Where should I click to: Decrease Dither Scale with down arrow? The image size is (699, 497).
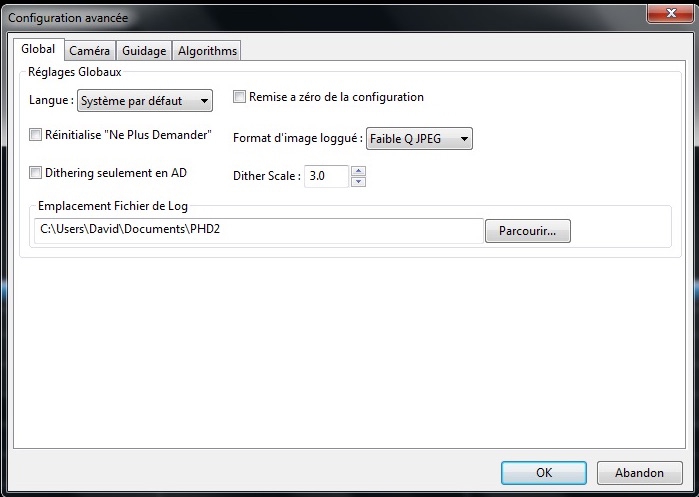coord(359,181)
